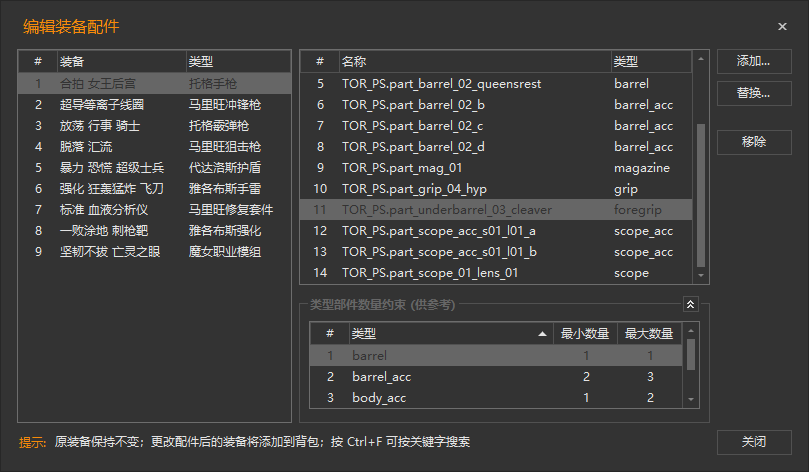Viewport: 809px width, 472px height.
Task: Sort constraints by 类型 column header
Action: coord(448,333)
